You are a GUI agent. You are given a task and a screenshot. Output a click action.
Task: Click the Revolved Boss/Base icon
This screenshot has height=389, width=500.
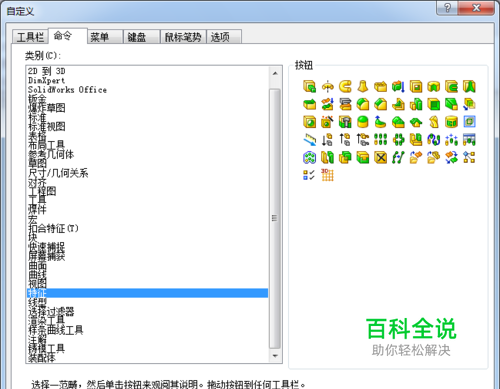(328, 87)
